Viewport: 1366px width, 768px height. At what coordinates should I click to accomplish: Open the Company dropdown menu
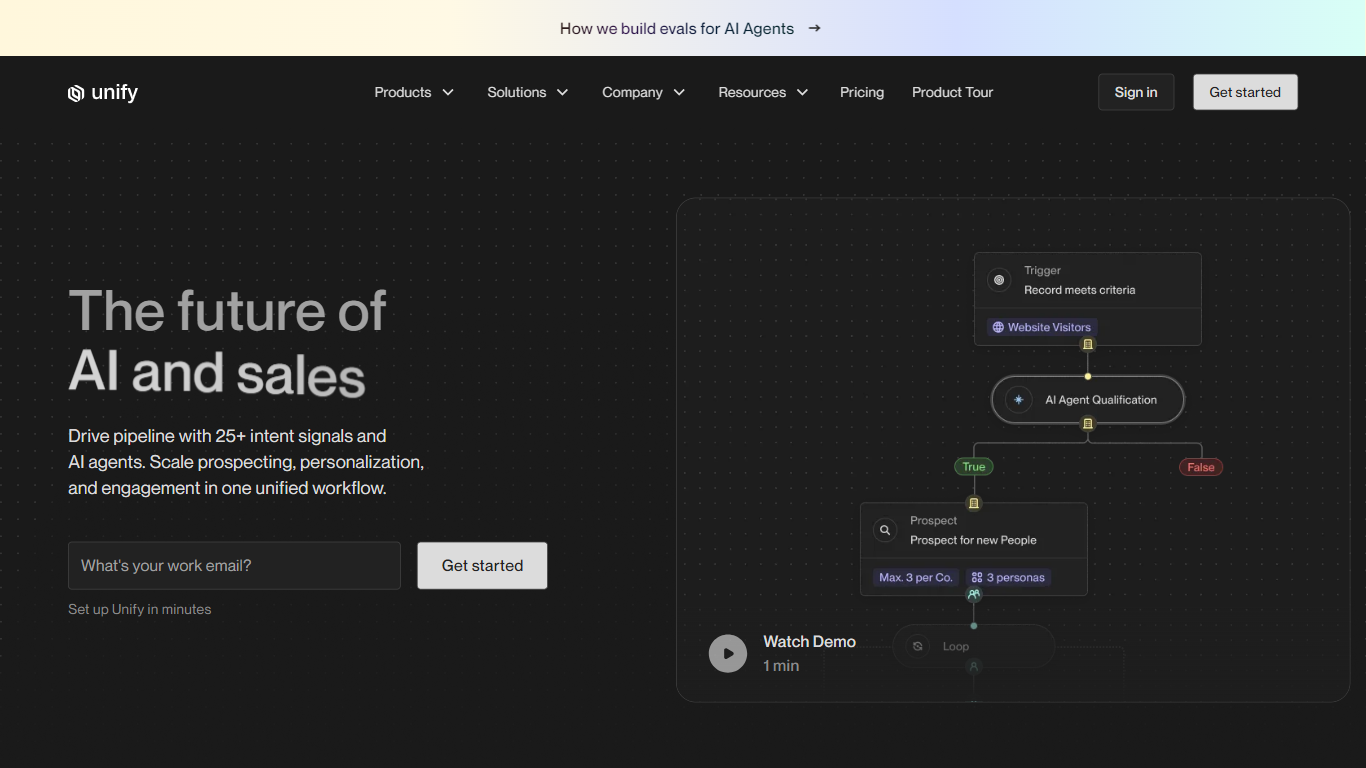click(644, 92)
